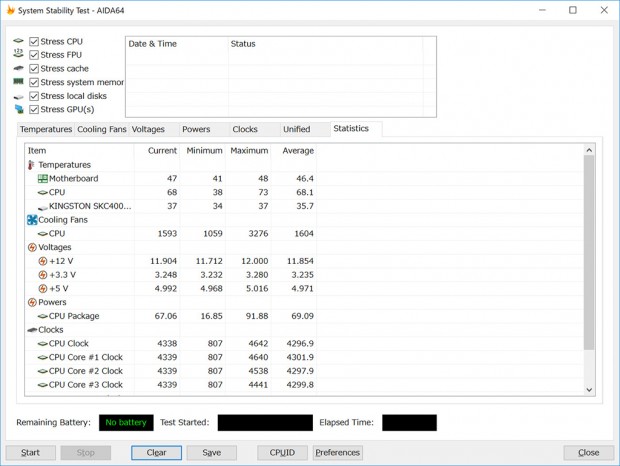Viewport: 620px width, 466px height.
Task: Click the dark chip icon next to Clocks
Action: click(32, 330)
